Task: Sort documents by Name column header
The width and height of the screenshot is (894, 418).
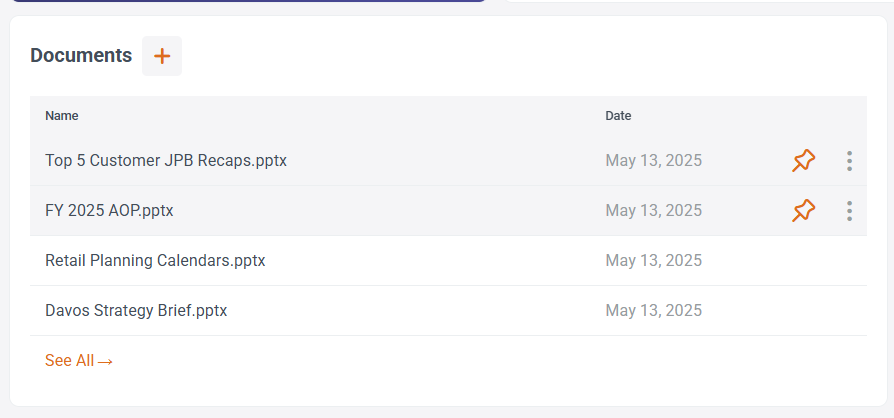Action: point(62,116)
